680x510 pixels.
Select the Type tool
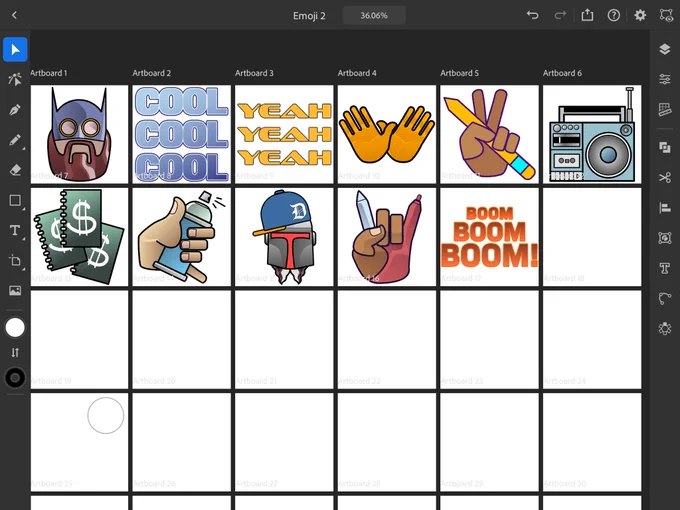(x=15, y=230)
